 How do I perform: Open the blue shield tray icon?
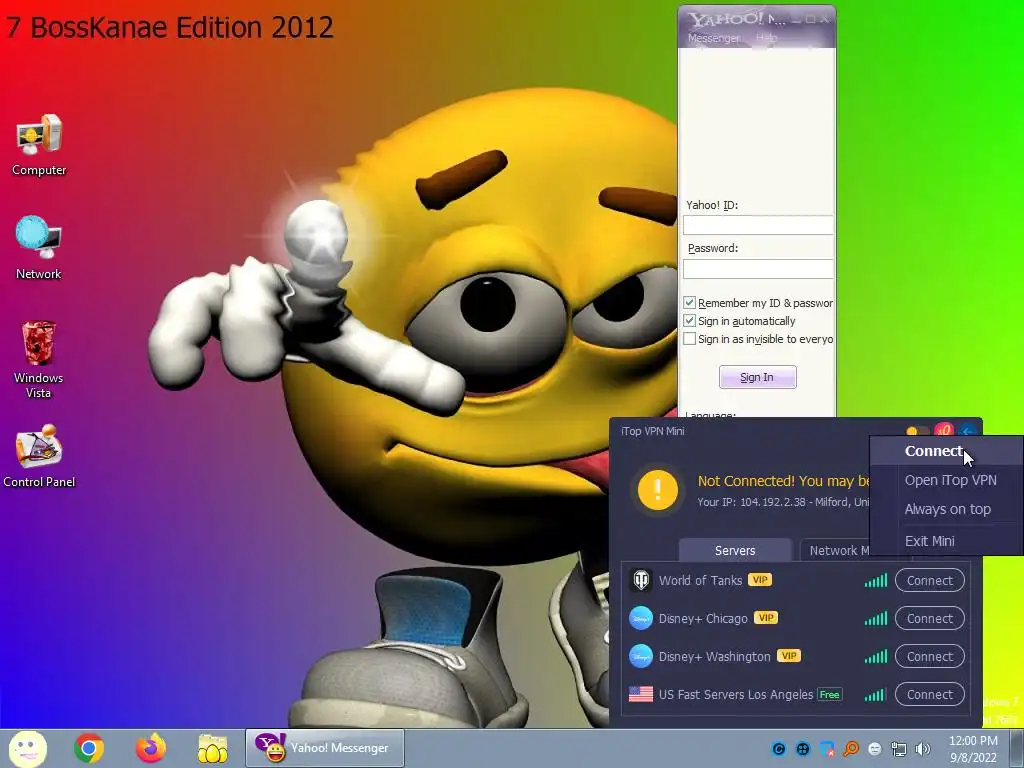tap(827, 749)
